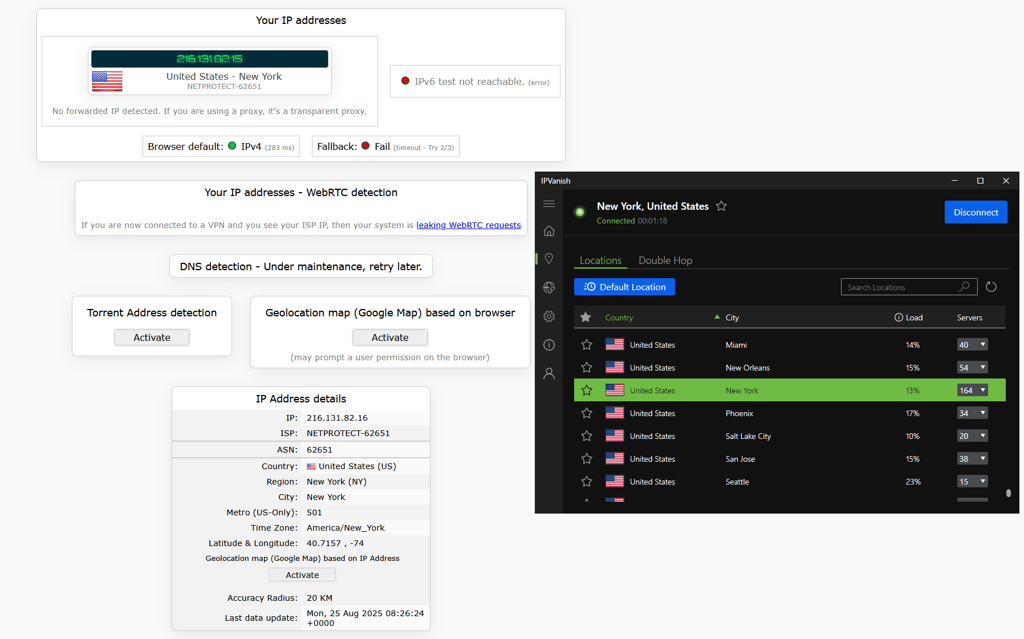Viewport: 1024px width, 639px height.
Task: Click the IP address banner 216.131.82.15
Action: tap(210, 59)
